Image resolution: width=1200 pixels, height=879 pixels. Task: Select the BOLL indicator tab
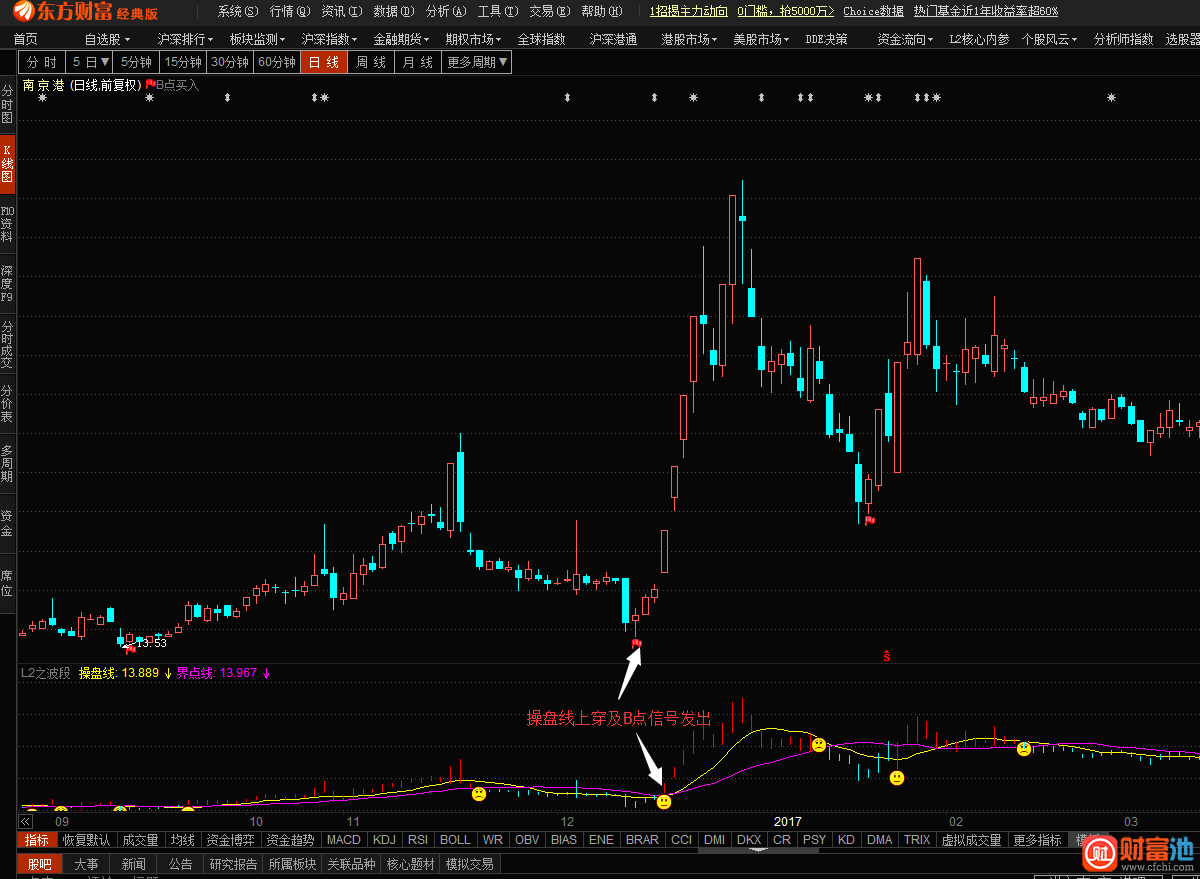tap(455, 840)
